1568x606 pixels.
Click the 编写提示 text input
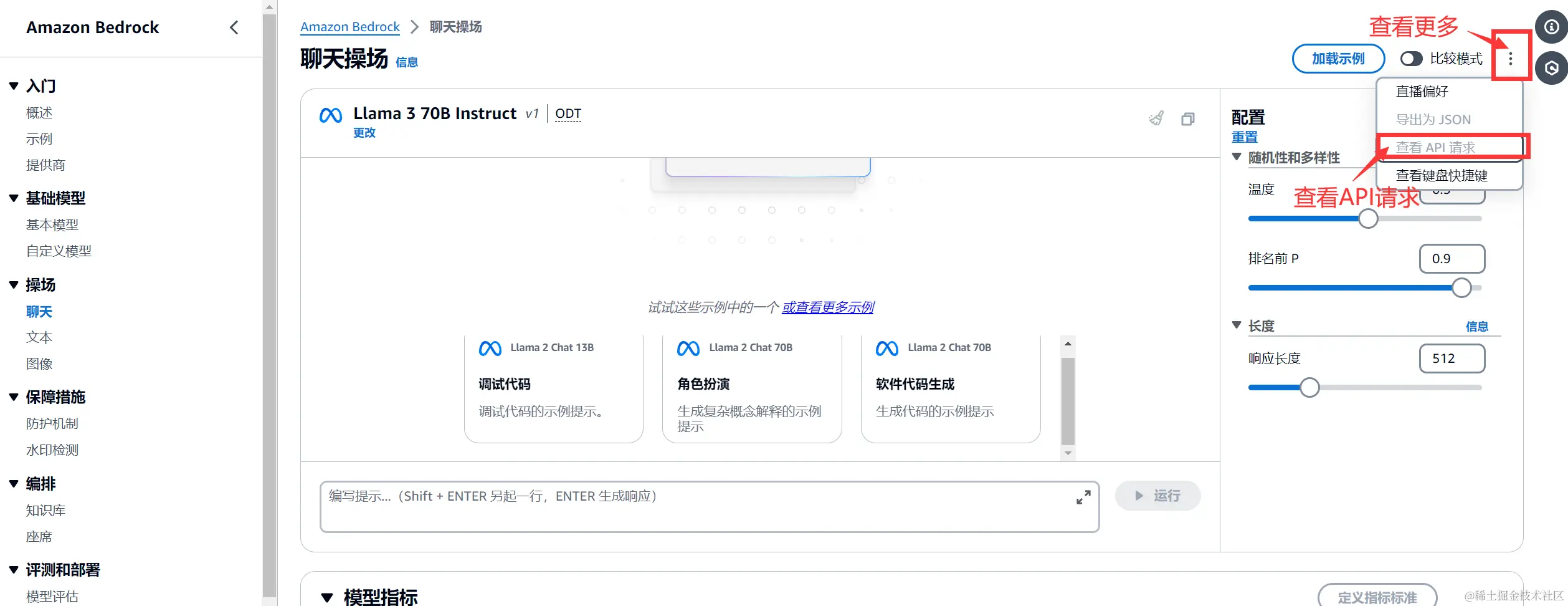(710, 506)
